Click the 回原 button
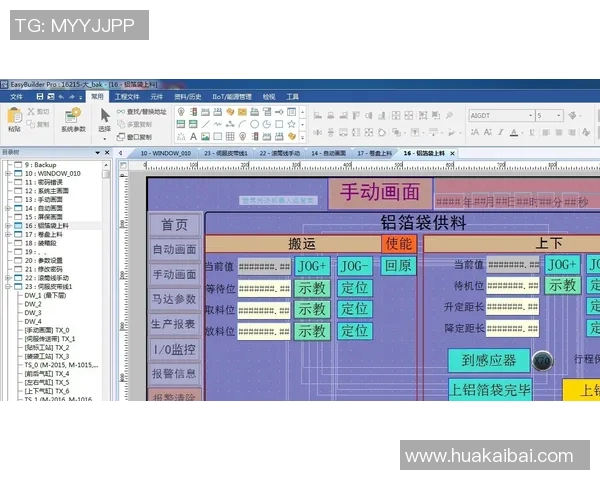 [398, 266]
